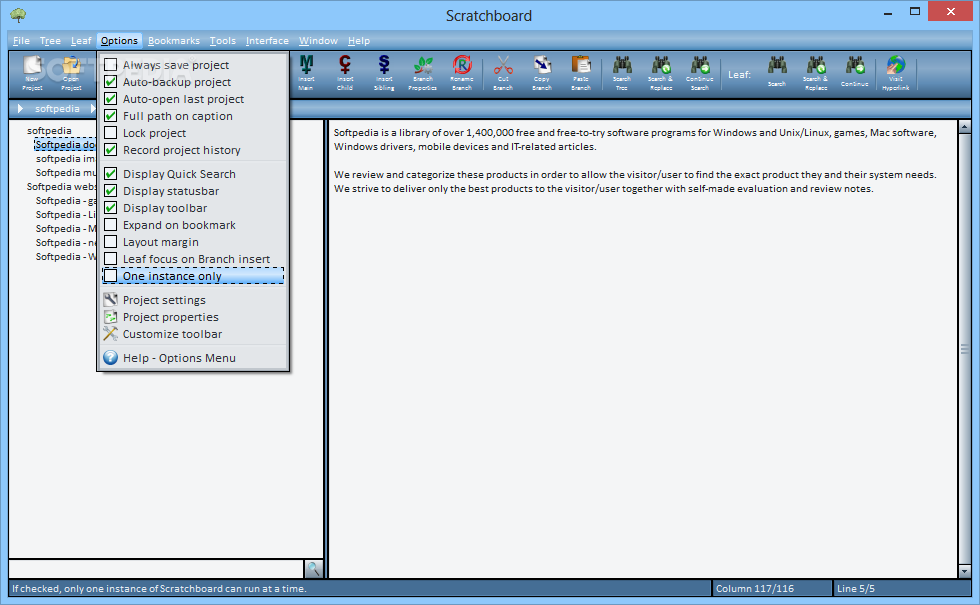Enable Expand on bookmark

111,224
